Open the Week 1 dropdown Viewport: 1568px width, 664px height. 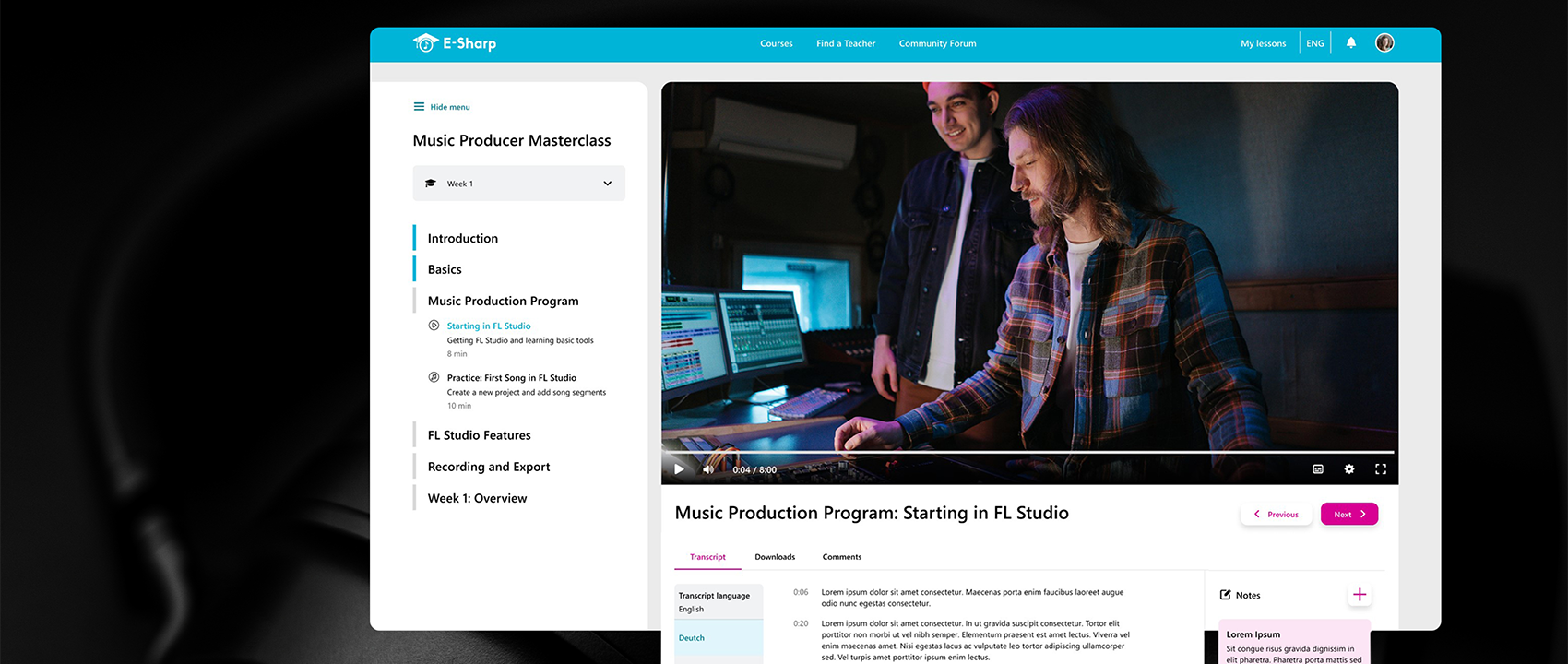click(x=518, y=184)
